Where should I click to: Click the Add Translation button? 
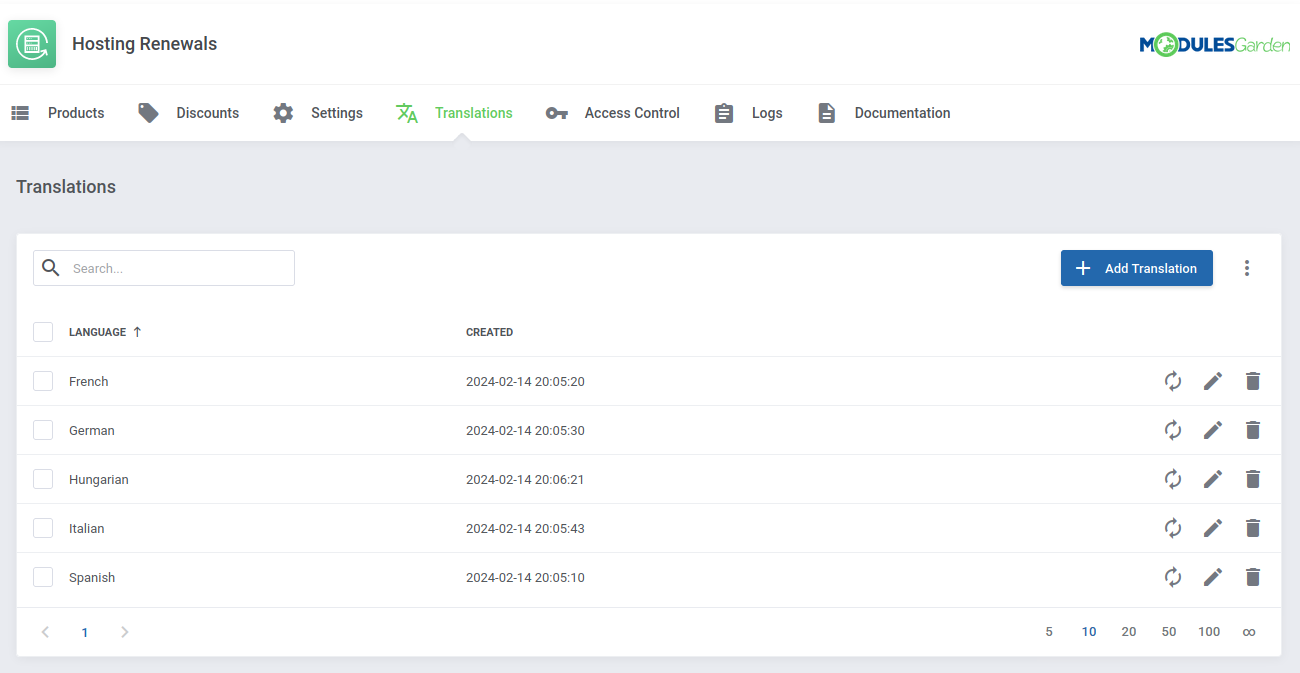click(x=1137, y=268)
